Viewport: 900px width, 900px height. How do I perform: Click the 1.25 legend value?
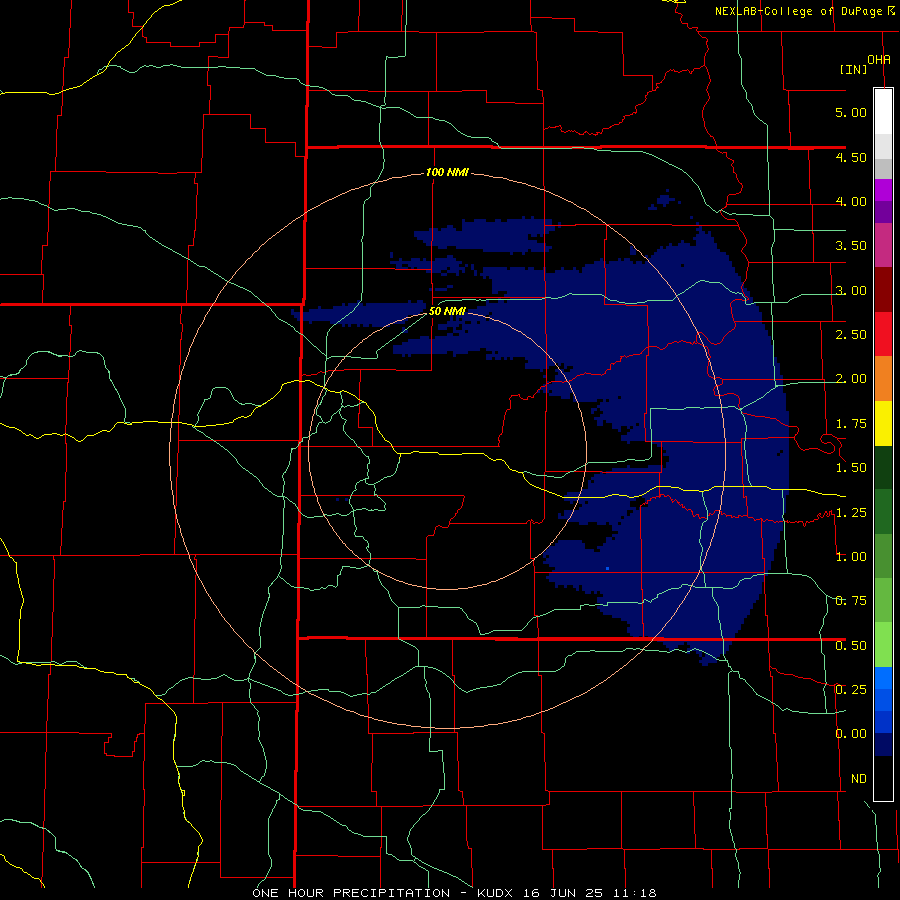[x=851, y=513]
